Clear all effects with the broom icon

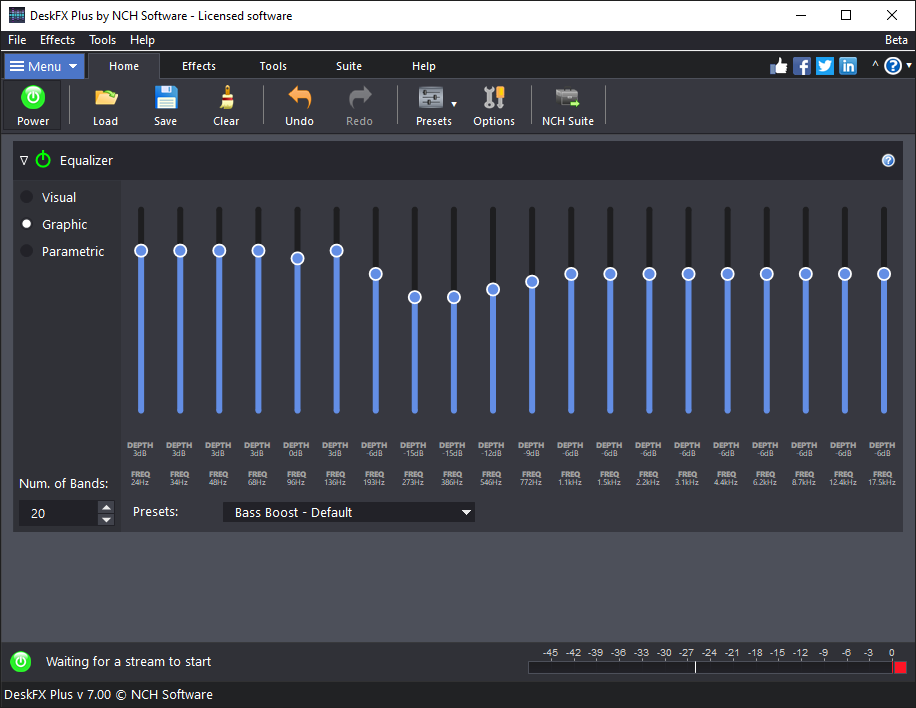point(226,106)
